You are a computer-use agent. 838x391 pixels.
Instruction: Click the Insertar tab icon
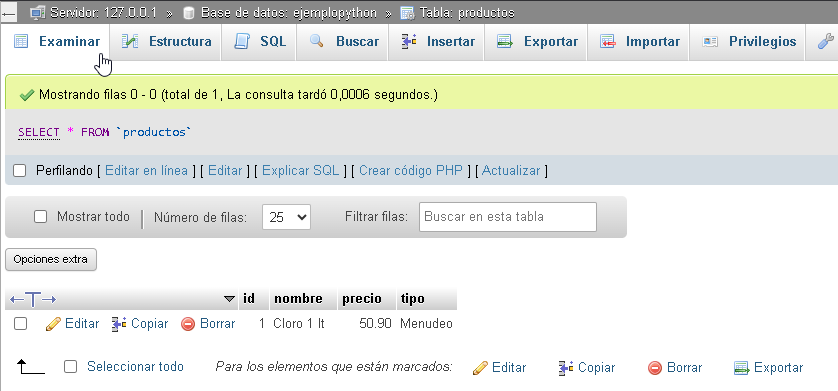[x=409, y=42]
